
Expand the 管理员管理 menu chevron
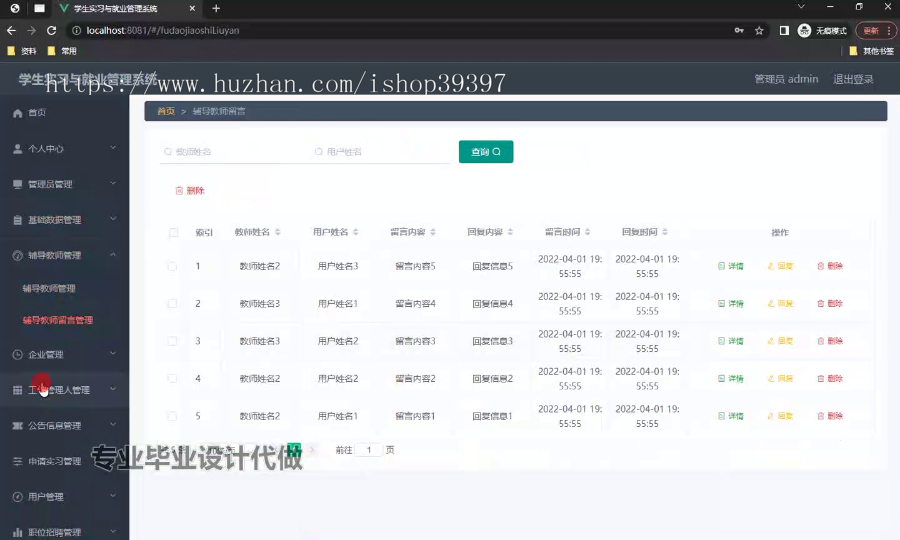click(113, 184)
